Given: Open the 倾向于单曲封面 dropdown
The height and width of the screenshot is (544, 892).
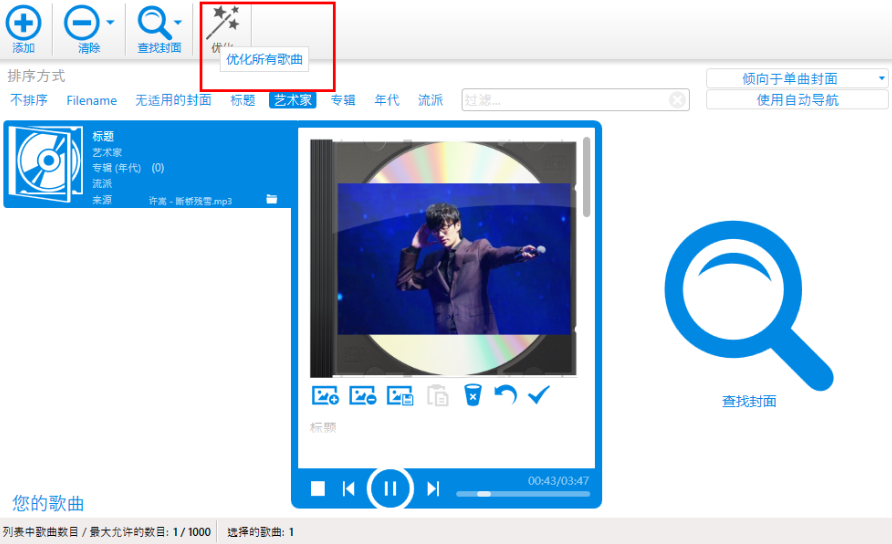Looking at the screenshot, I should [797, 79].
